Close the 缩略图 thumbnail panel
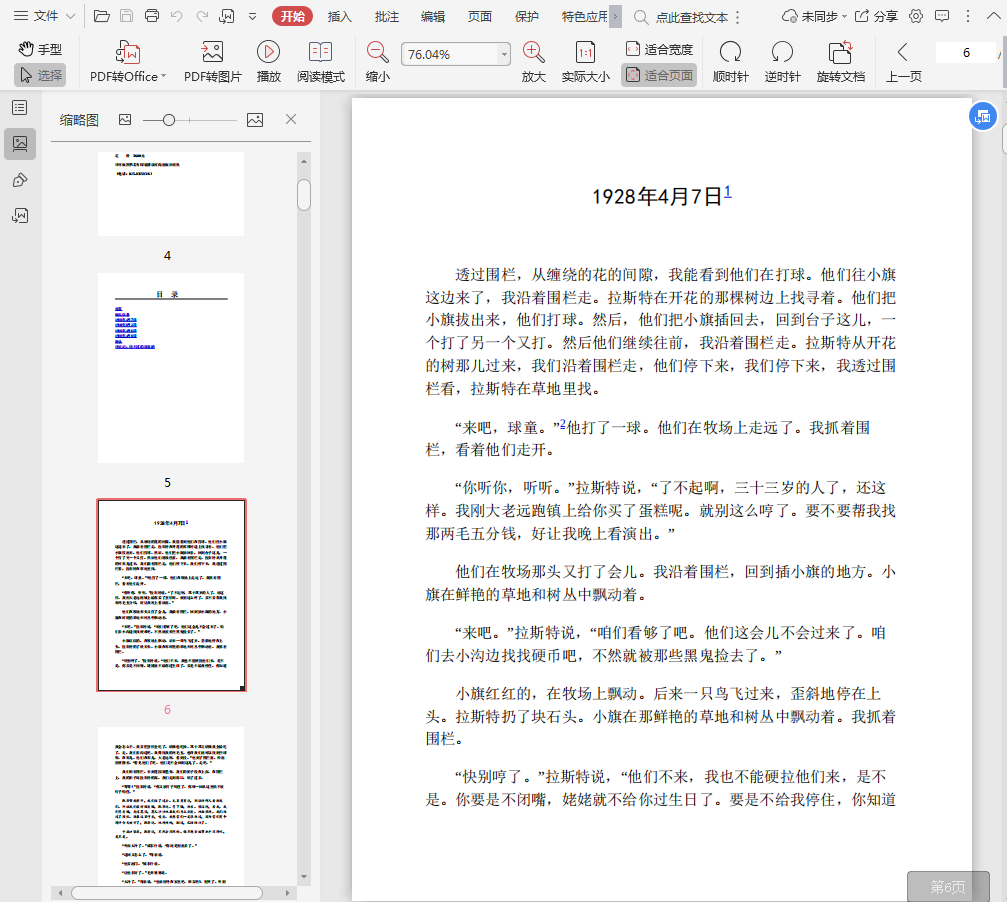 click(x=291, y=119)
